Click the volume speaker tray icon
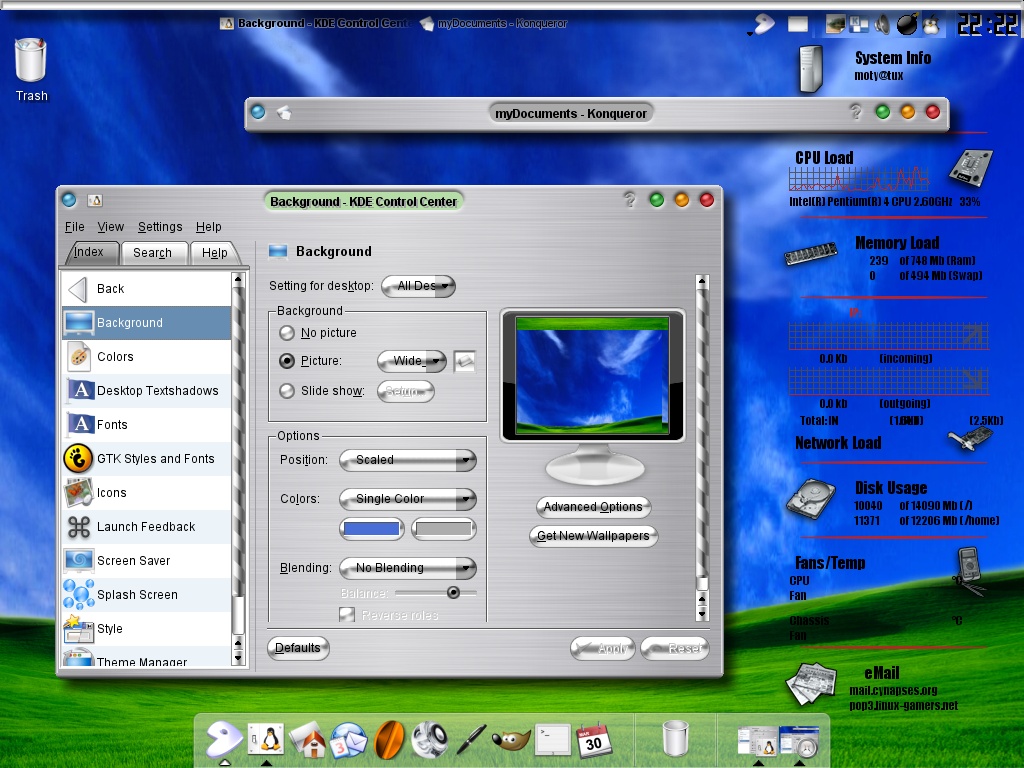The image size is (1024, 768). point(882,25)
